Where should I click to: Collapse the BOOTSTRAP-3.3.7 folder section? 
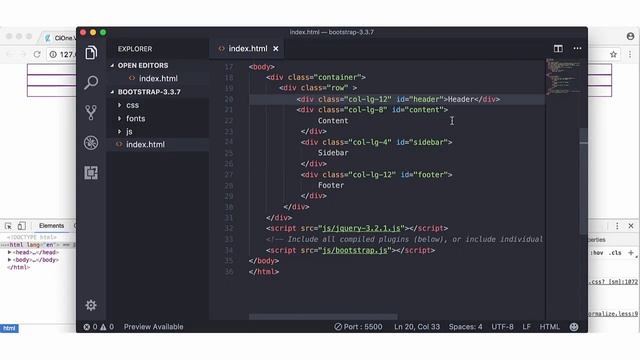pos(112,92)
